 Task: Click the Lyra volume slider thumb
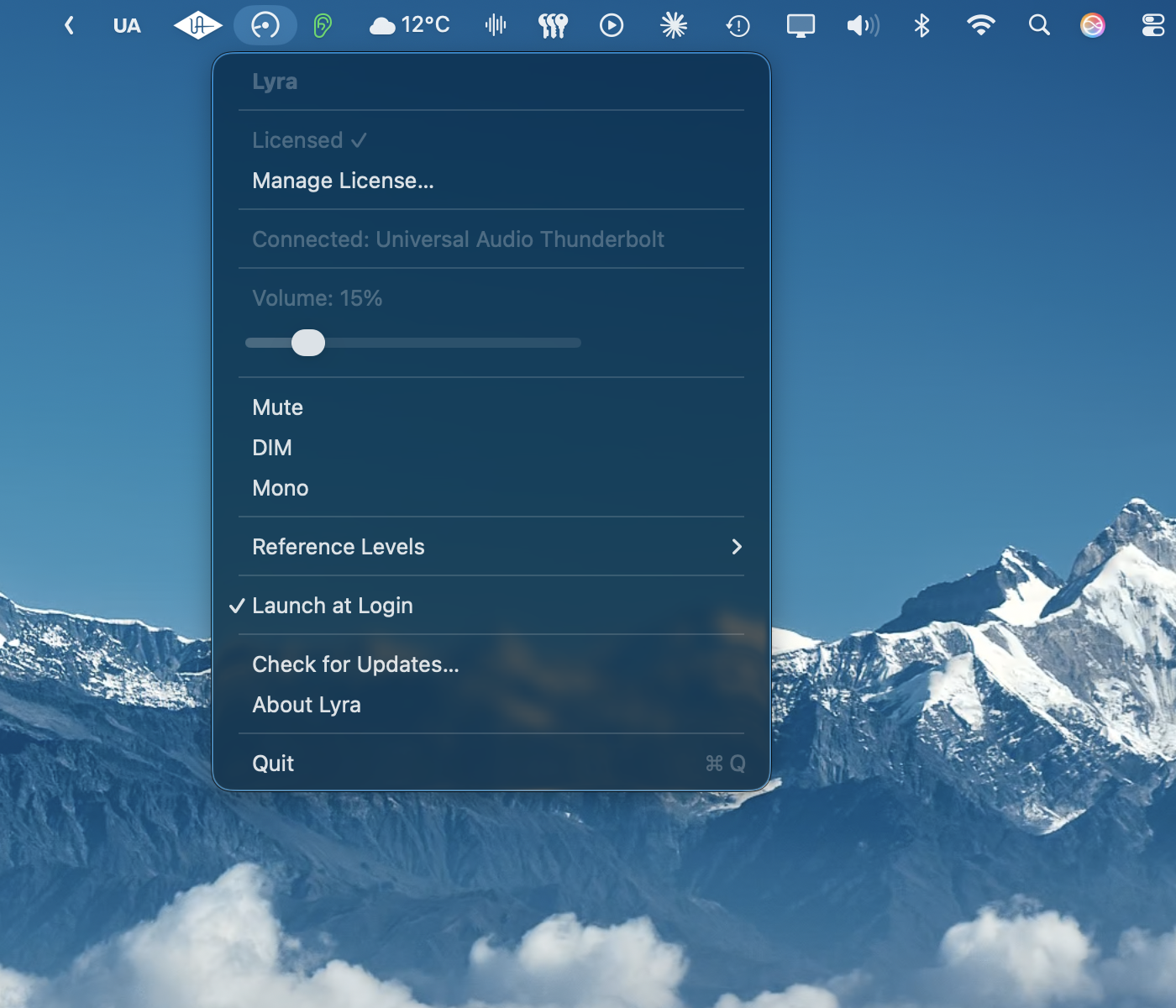[308, 343]
